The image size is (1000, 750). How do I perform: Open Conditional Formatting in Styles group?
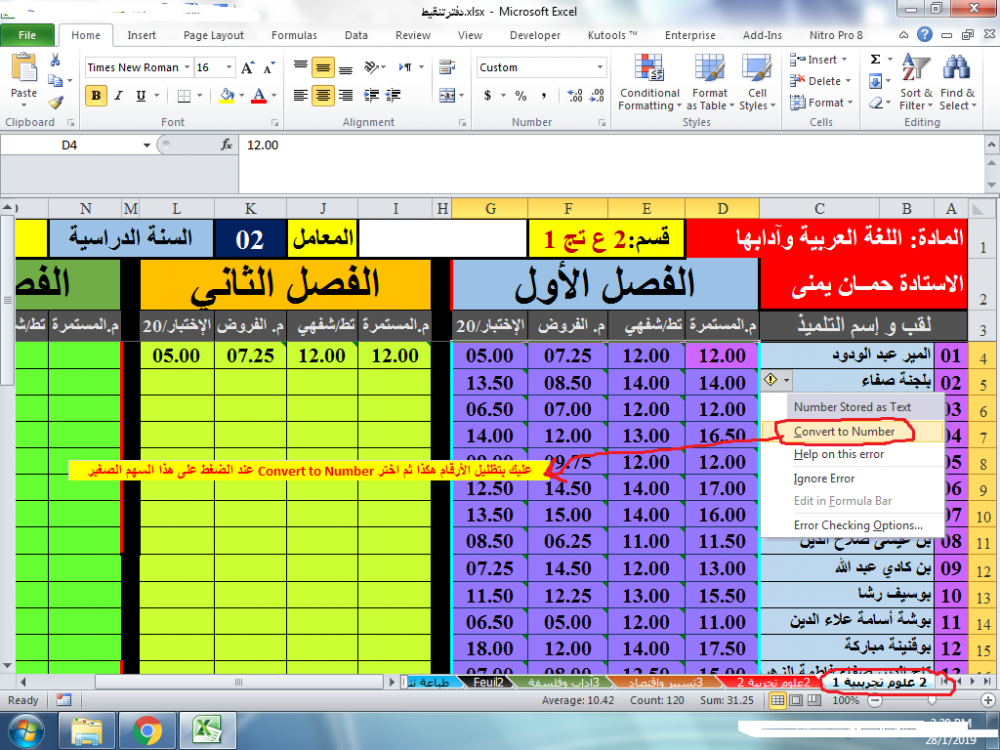coord(649,84)
